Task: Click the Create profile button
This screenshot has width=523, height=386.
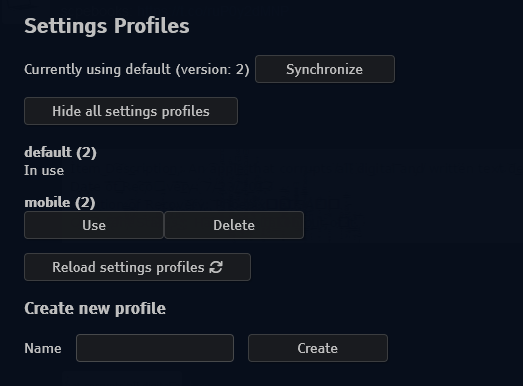Action: 318,348
